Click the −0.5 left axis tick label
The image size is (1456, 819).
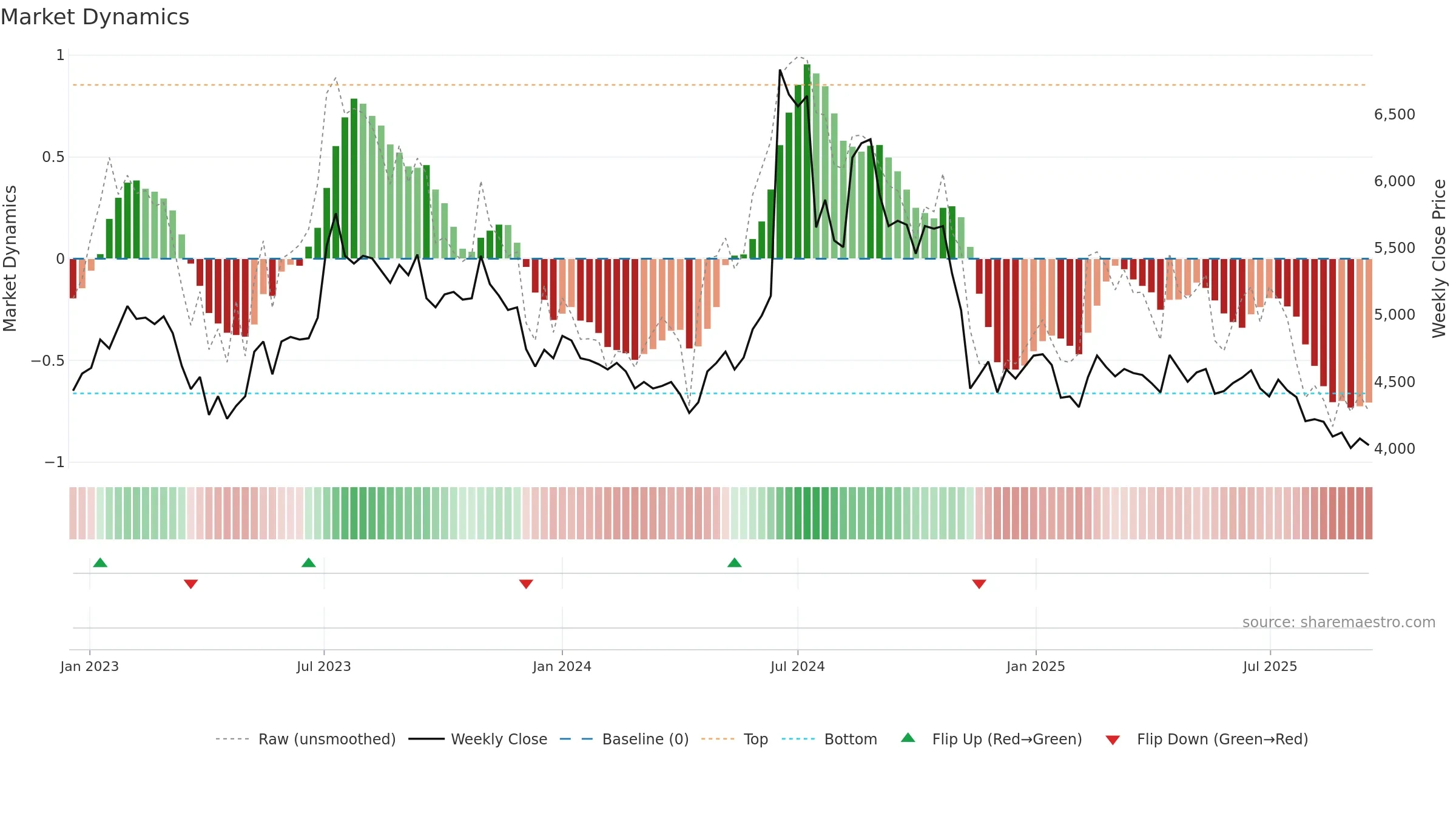(48, 360)
